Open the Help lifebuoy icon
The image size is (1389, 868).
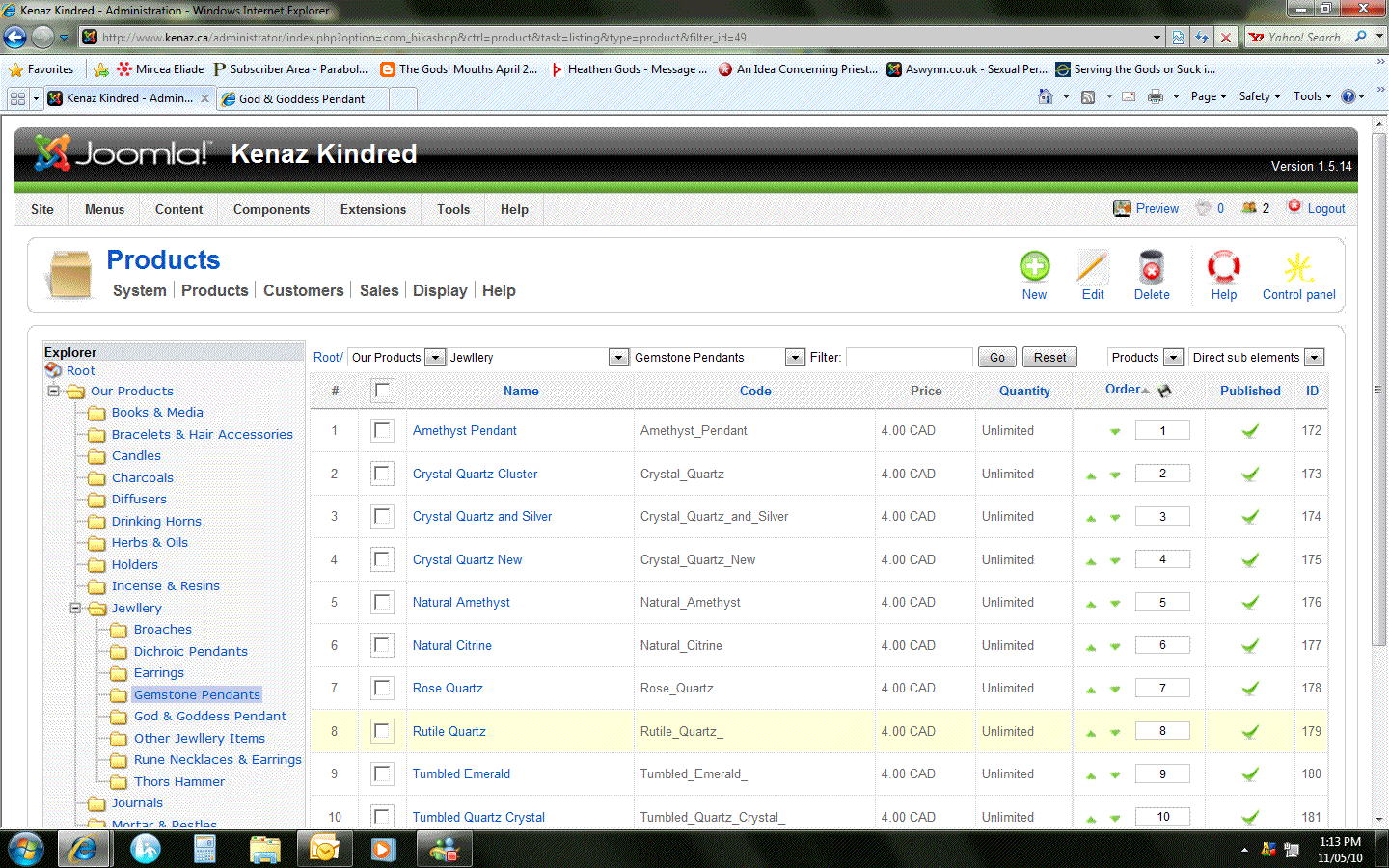pos(1224,267)
